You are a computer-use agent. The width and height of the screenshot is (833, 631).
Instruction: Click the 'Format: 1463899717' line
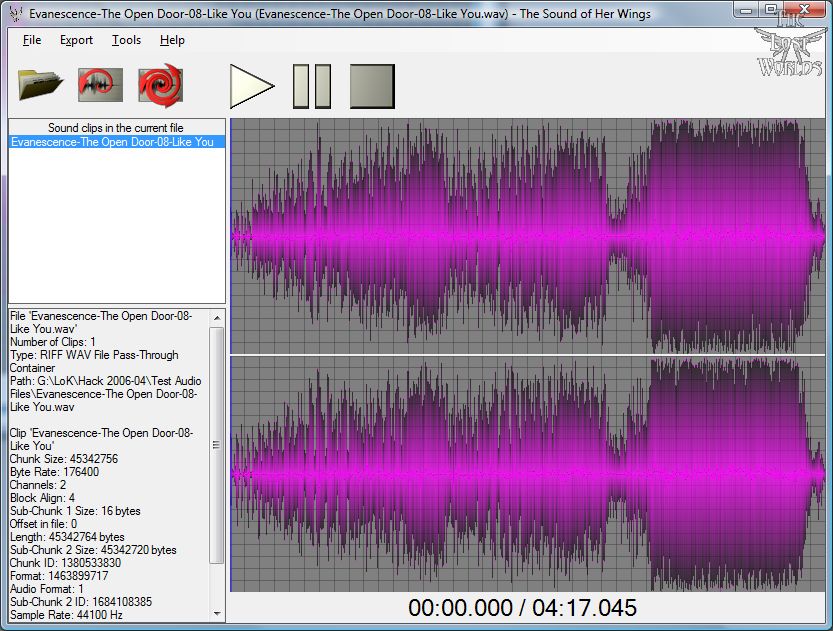coord(59,576)
